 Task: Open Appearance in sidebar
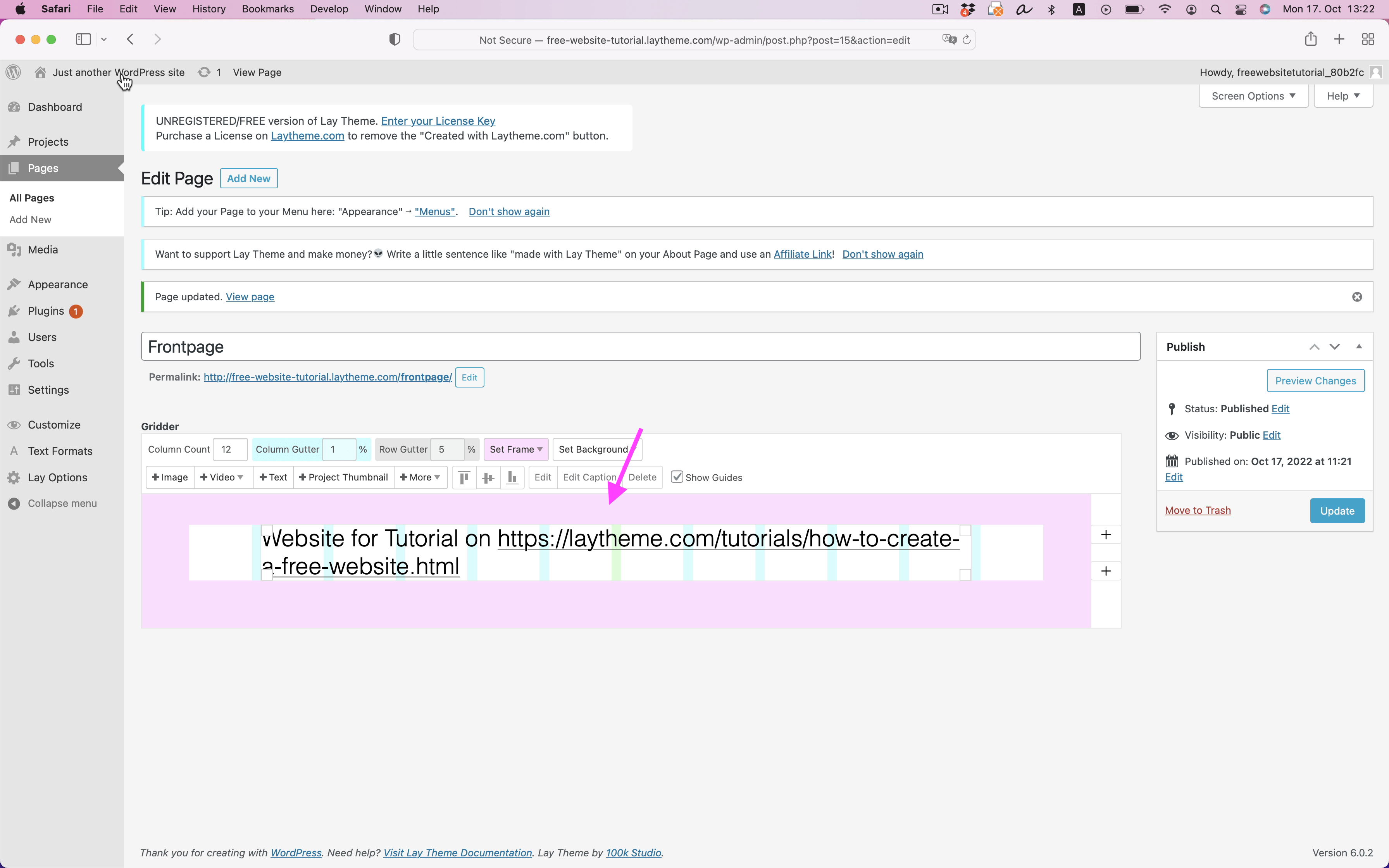pos(57,285)
